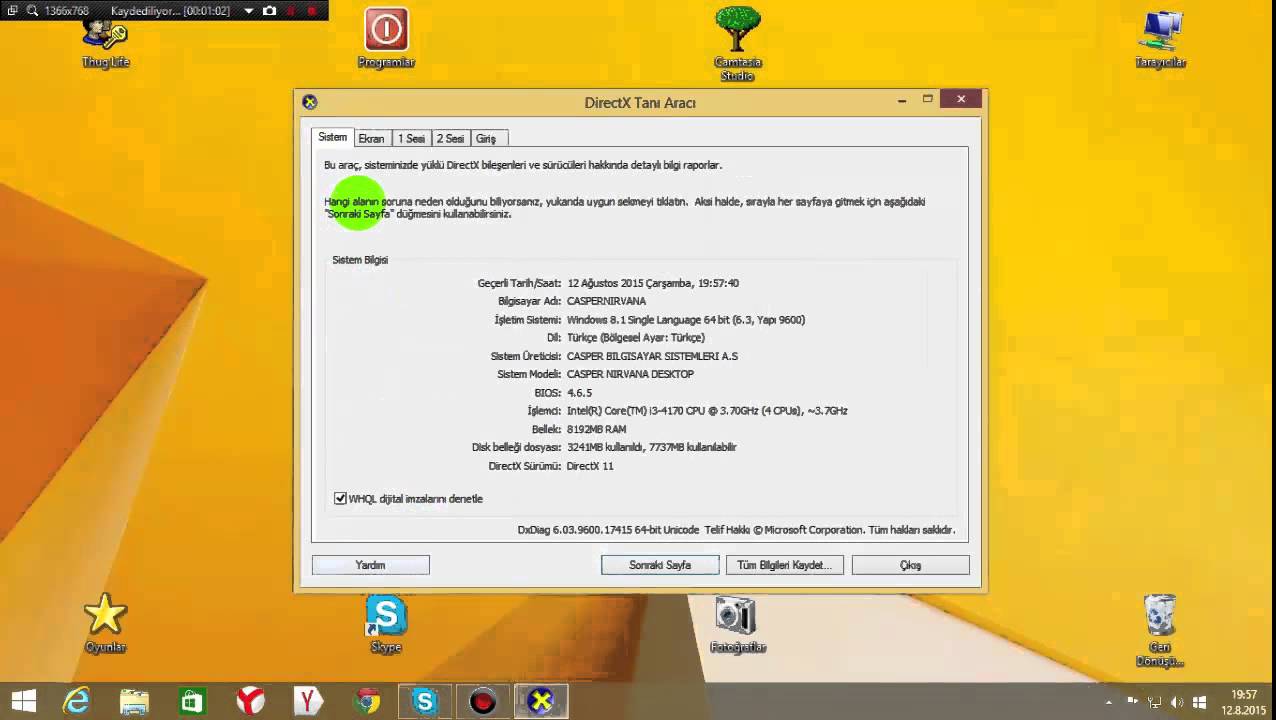Viewport: 1276px width, 720px height.
Task: Open File Explorer from the taskbar
Action: 134,701
